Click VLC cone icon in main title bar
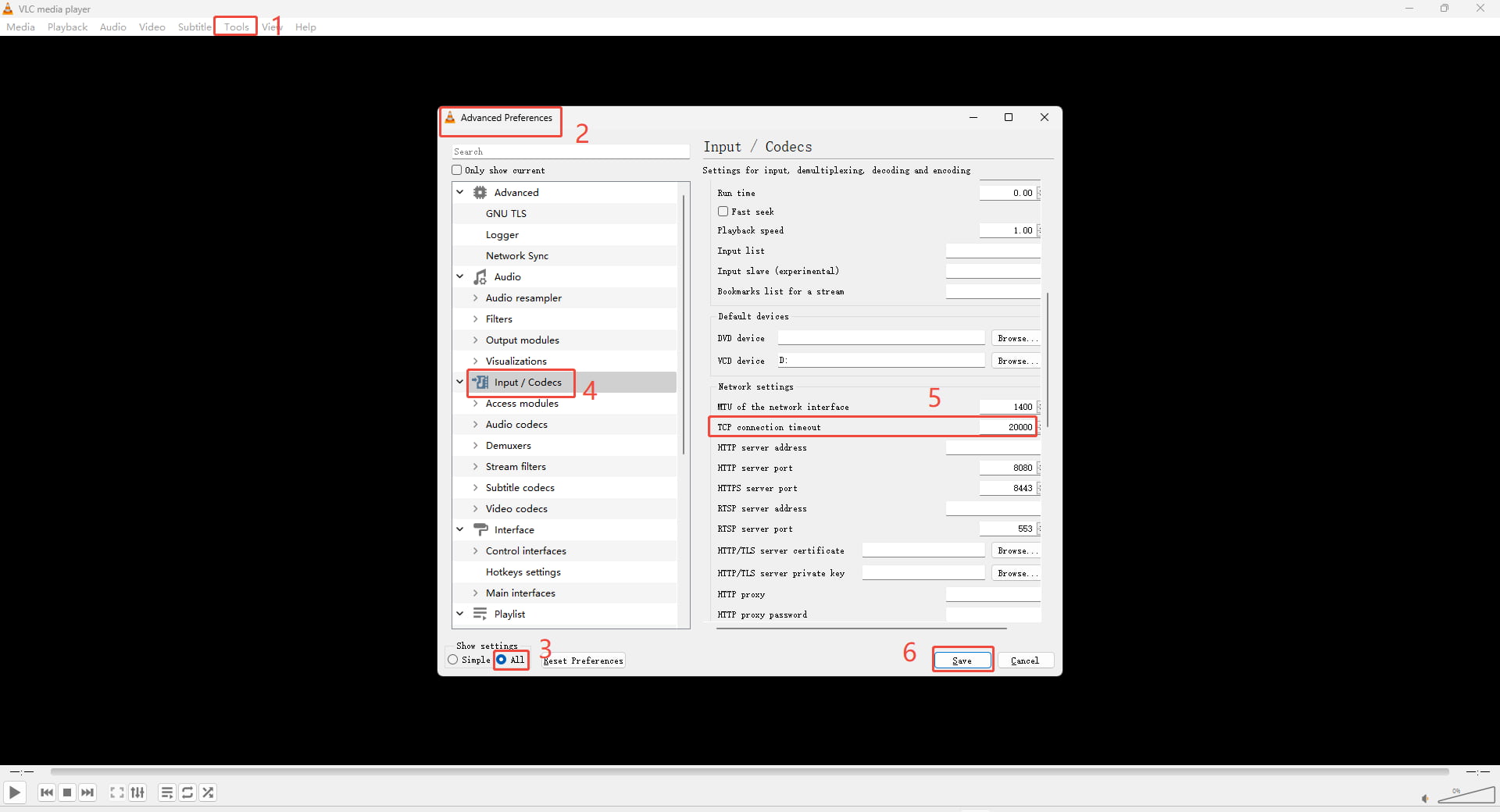The height and width of the screenshot is (812, 1500). pos(8,9)
